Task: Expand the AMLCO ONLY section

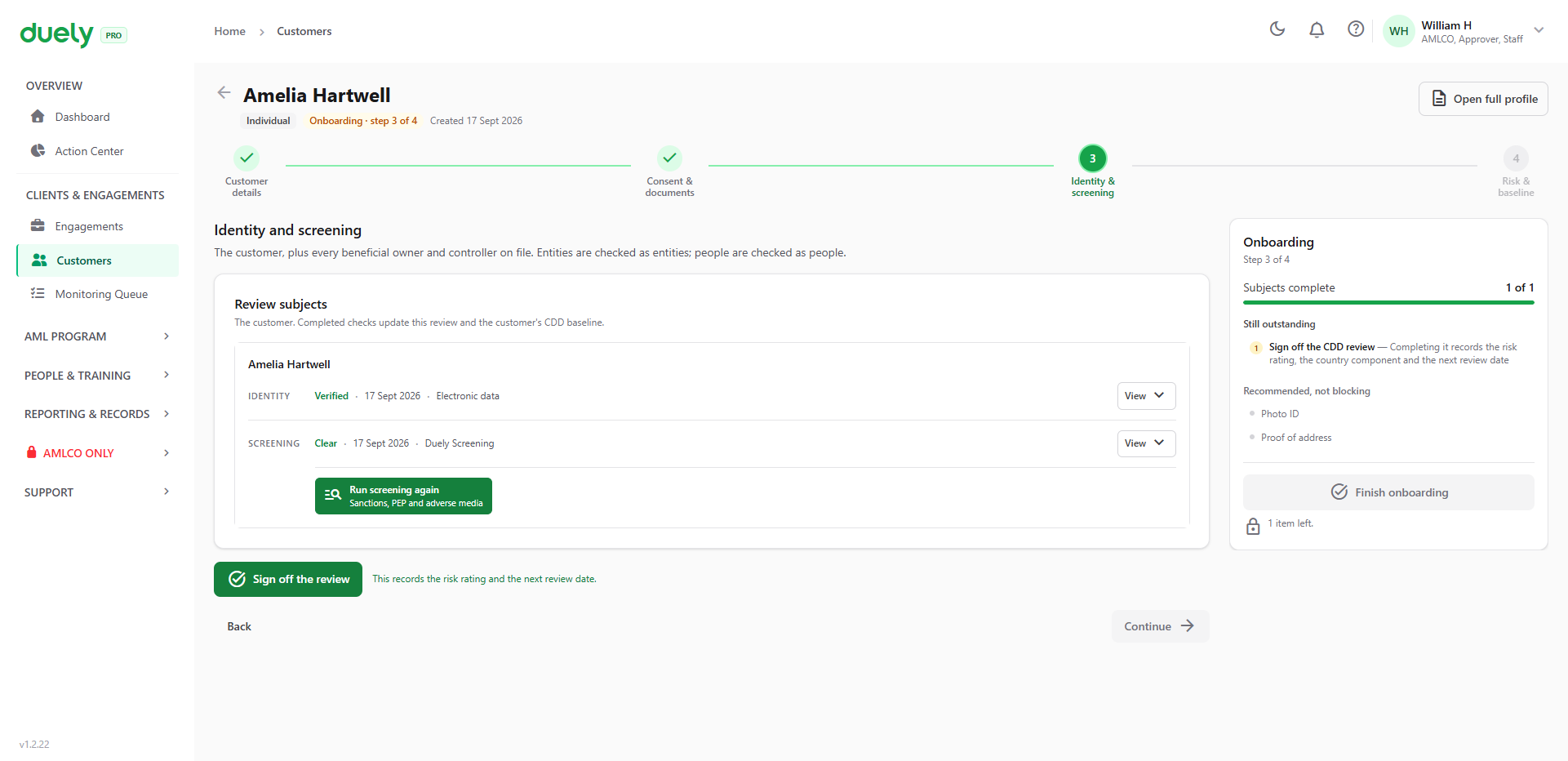Action: [x=97, y=453]
